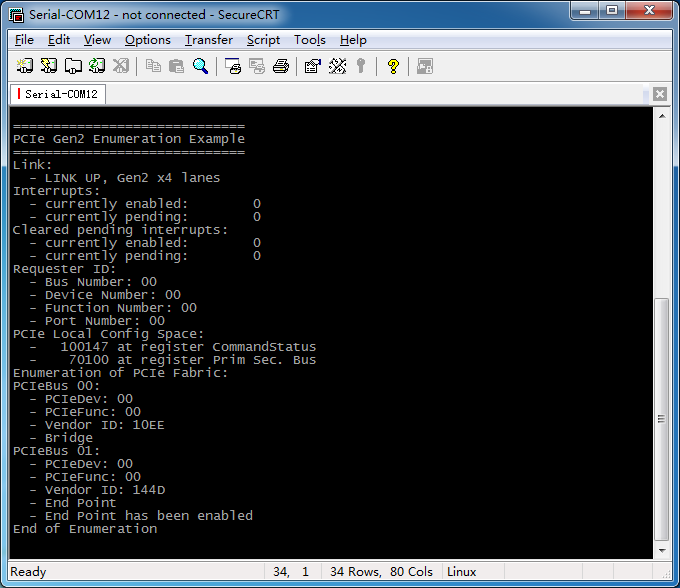
Task: Close the SecureCRT window
Action: coord(649,11)
